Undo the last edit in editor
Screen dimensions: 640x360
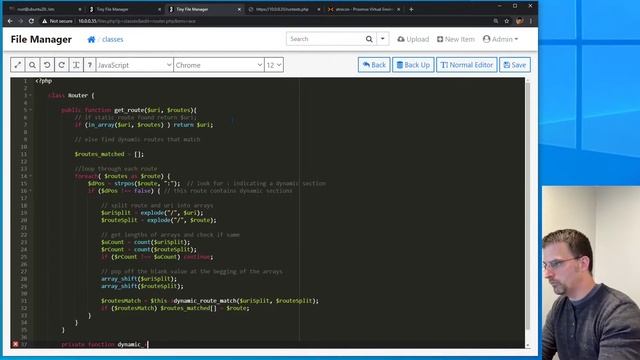point(47,65)
